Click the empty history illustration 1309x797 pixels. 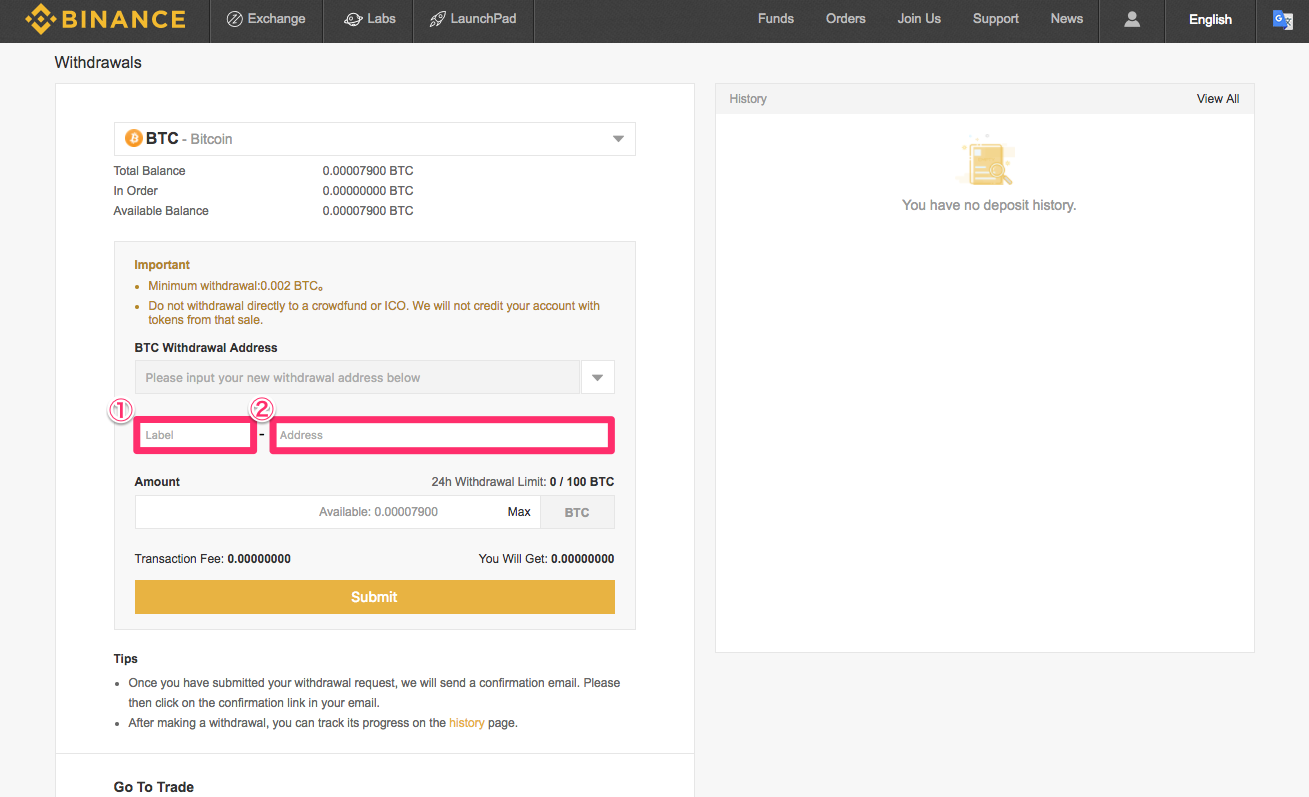coord(985,162)
